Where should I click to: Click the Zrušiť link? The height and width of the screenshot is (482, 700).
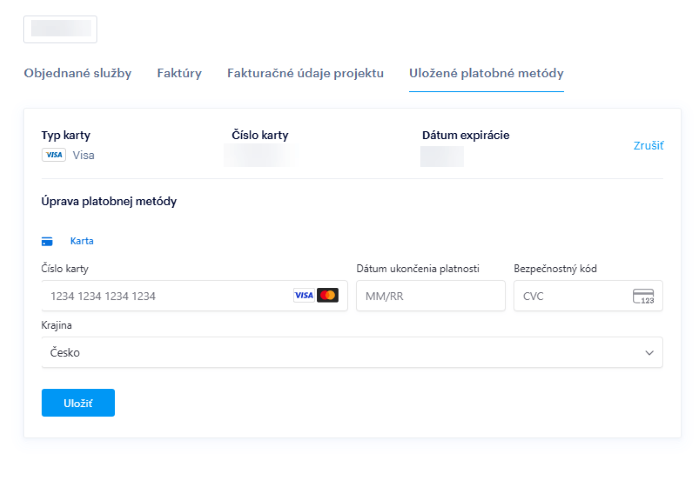[648, 146]
